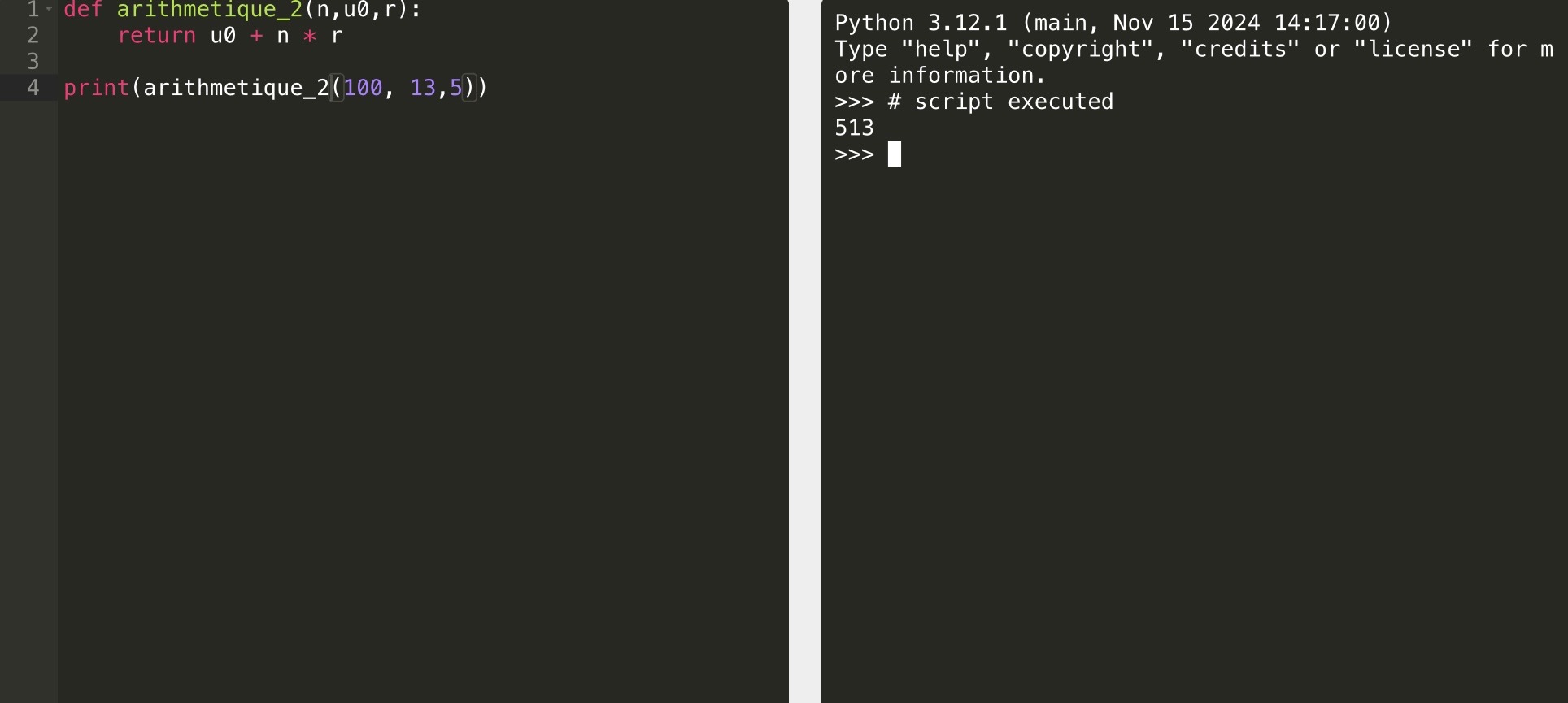Click the '# script executed' console line

[1000, 102]
